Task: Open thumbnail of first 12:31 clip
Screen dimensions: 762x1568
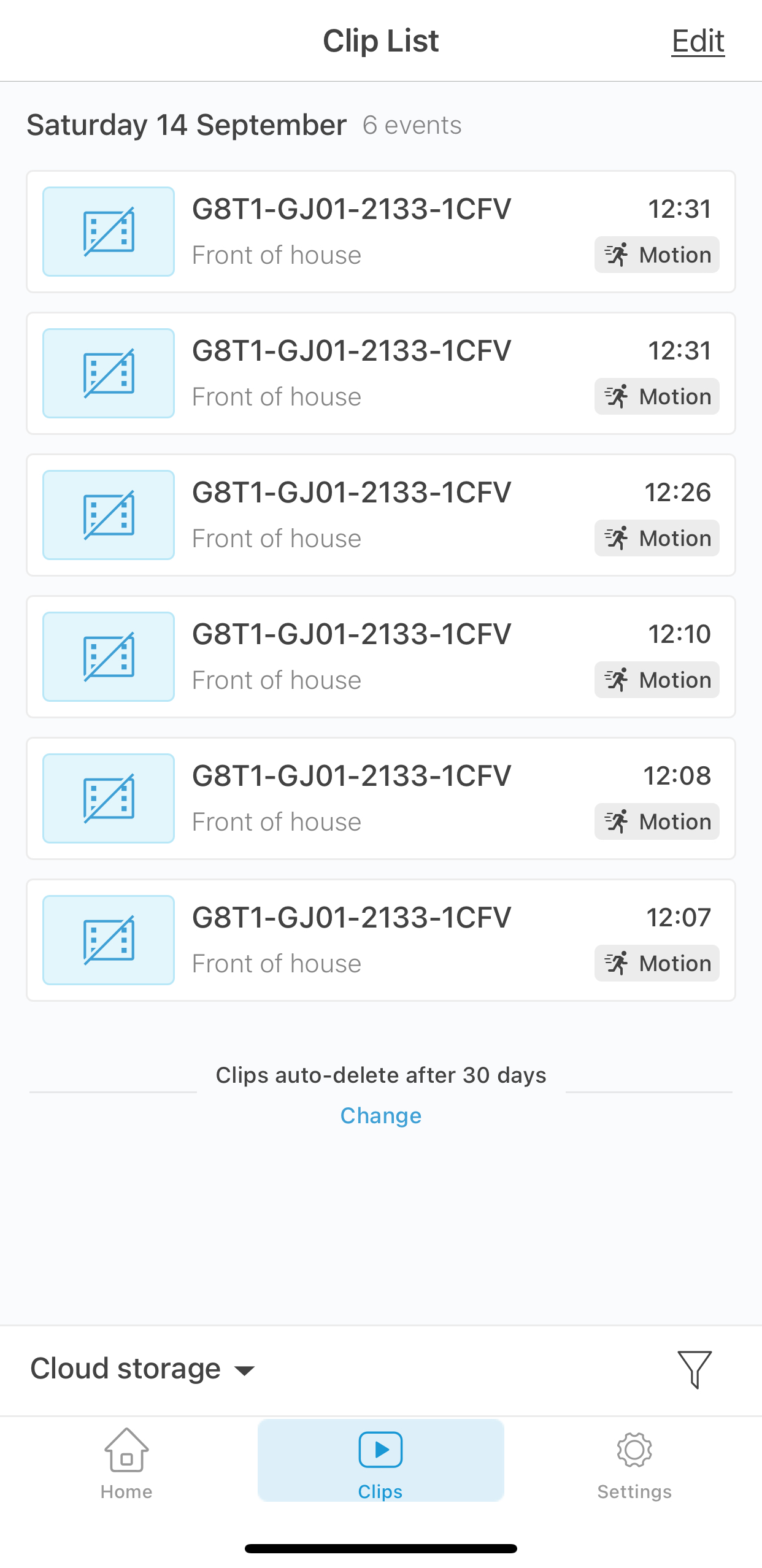Action: (109, 231)
